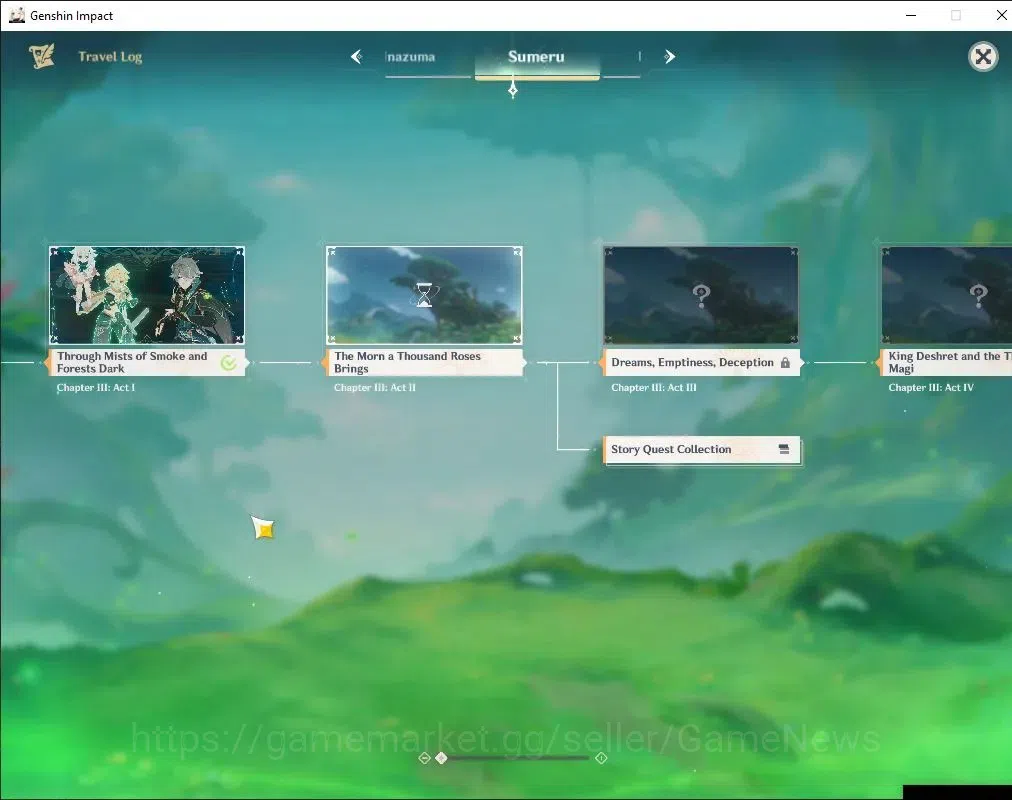The width and height of the screenshot is (1012, 800).
Task: Click the diamond handle on timeline slider
Action: [441, 758]
